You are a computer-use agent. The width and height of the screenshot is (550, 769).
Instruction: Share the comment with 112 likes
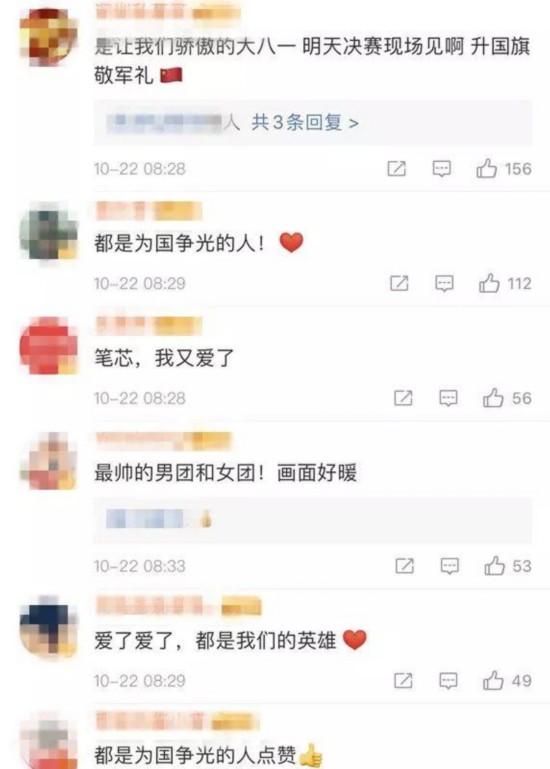[399, 283]
